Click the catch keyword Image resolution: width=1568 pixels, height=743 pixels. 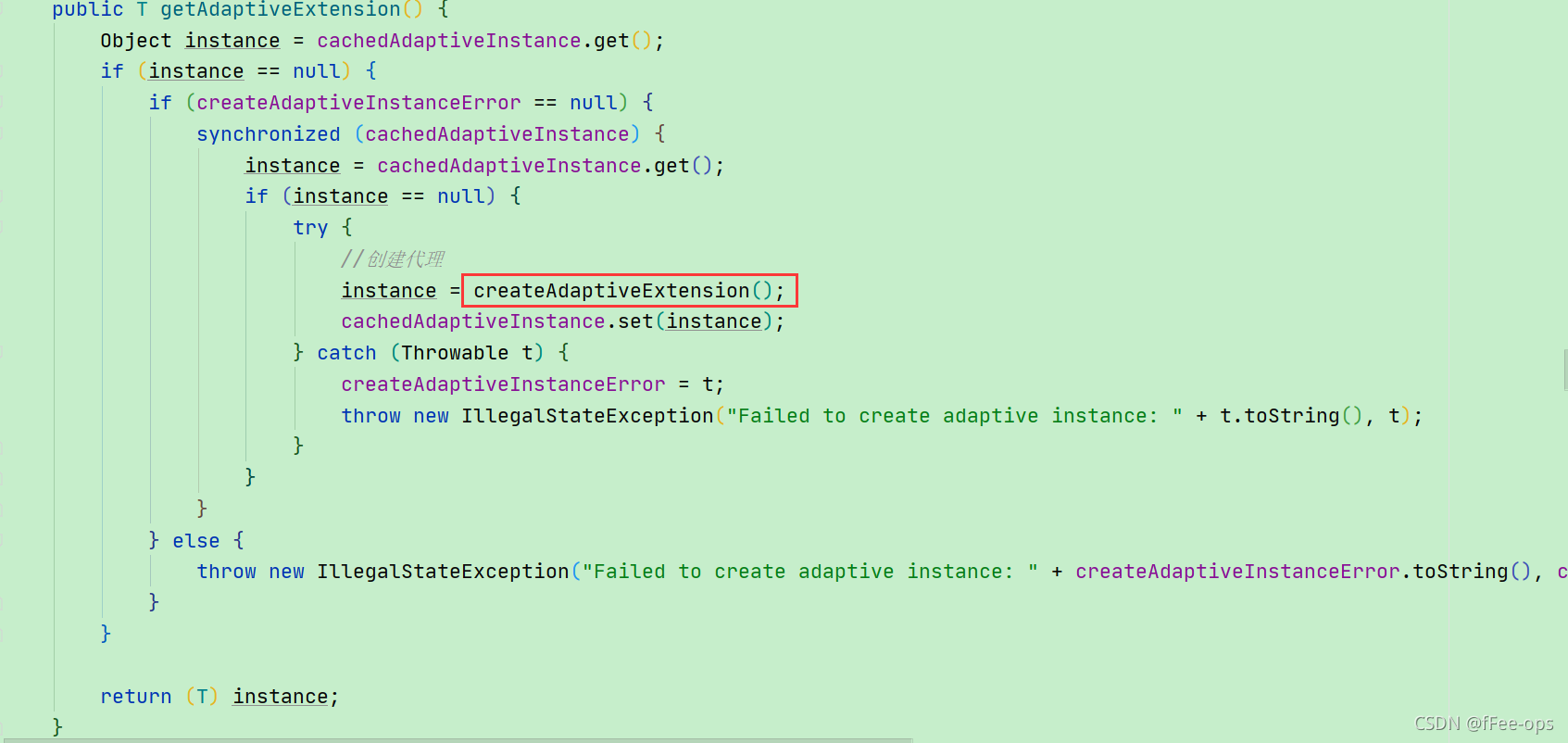click(346, 353)
